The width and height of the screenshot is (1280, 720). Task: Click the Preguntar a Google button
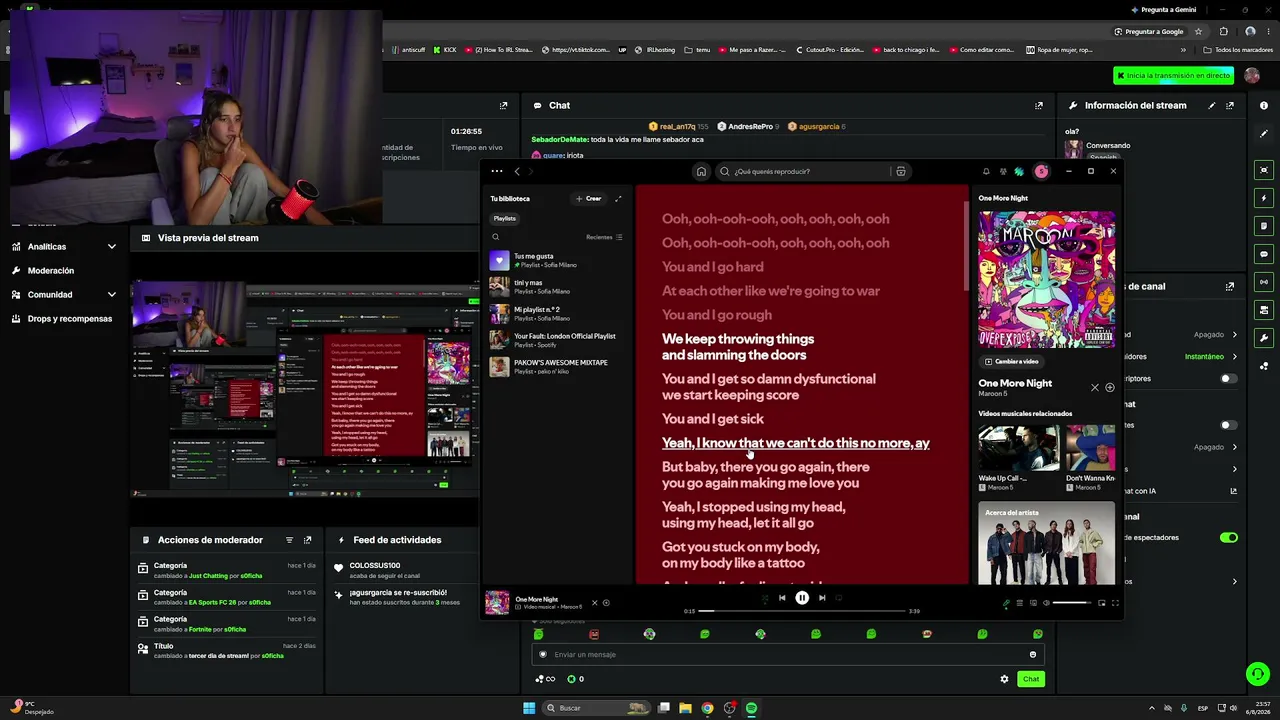1150,31
